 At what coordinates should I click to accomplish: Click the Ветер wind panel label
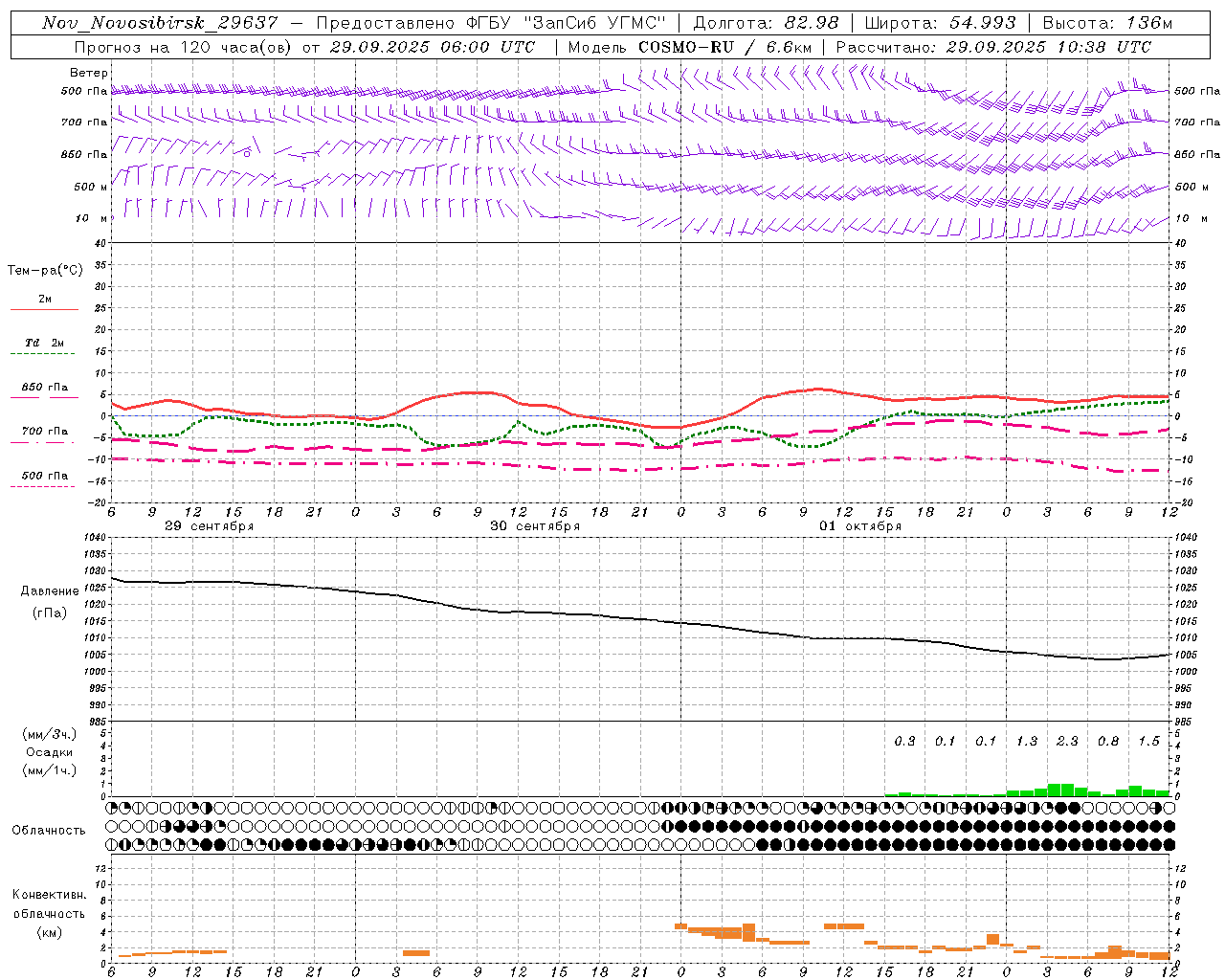(x=89, y=73)
